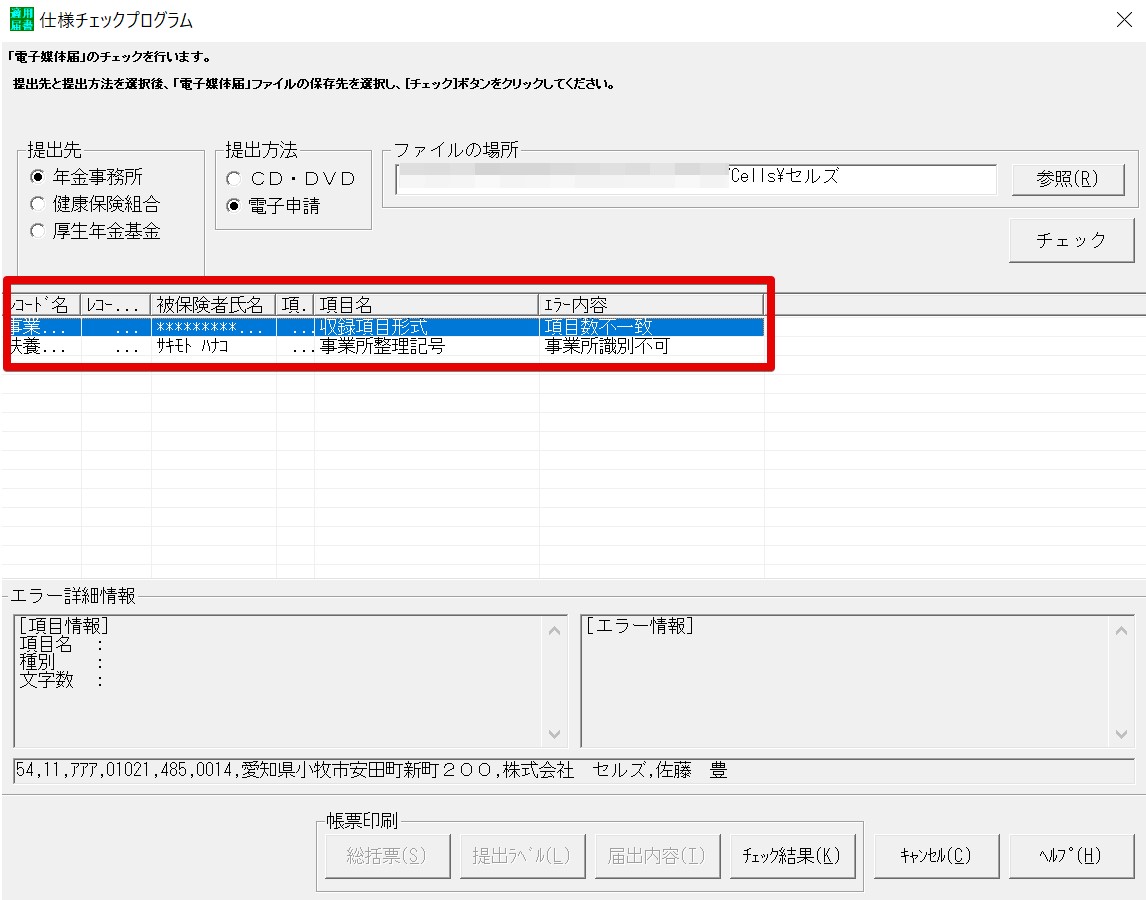Click the 項目情報 panel scrollbar down arrow
Screen dimensions: 1146x900
pos(554,733)
